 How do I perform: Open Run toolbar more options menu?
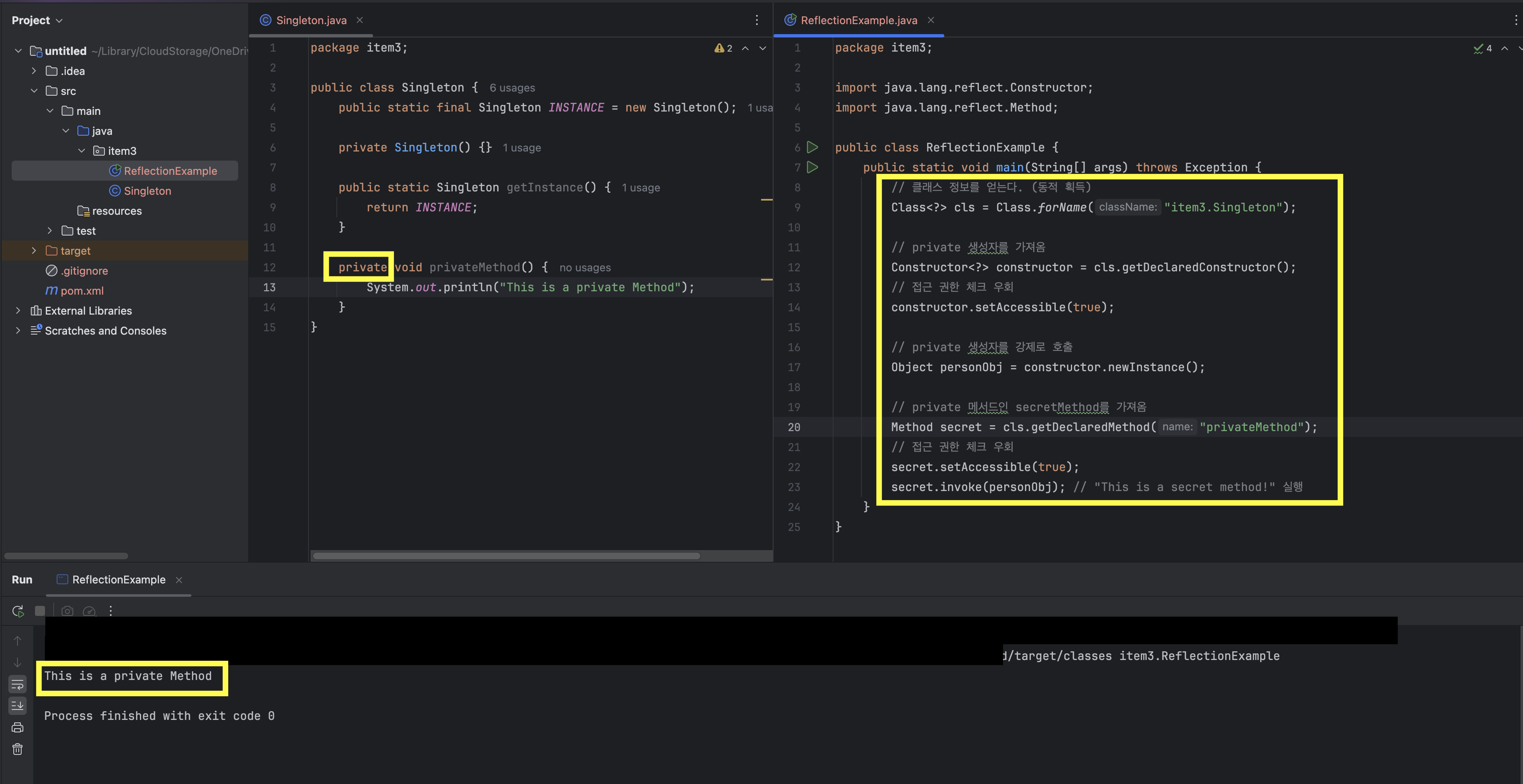pos(111,611)
